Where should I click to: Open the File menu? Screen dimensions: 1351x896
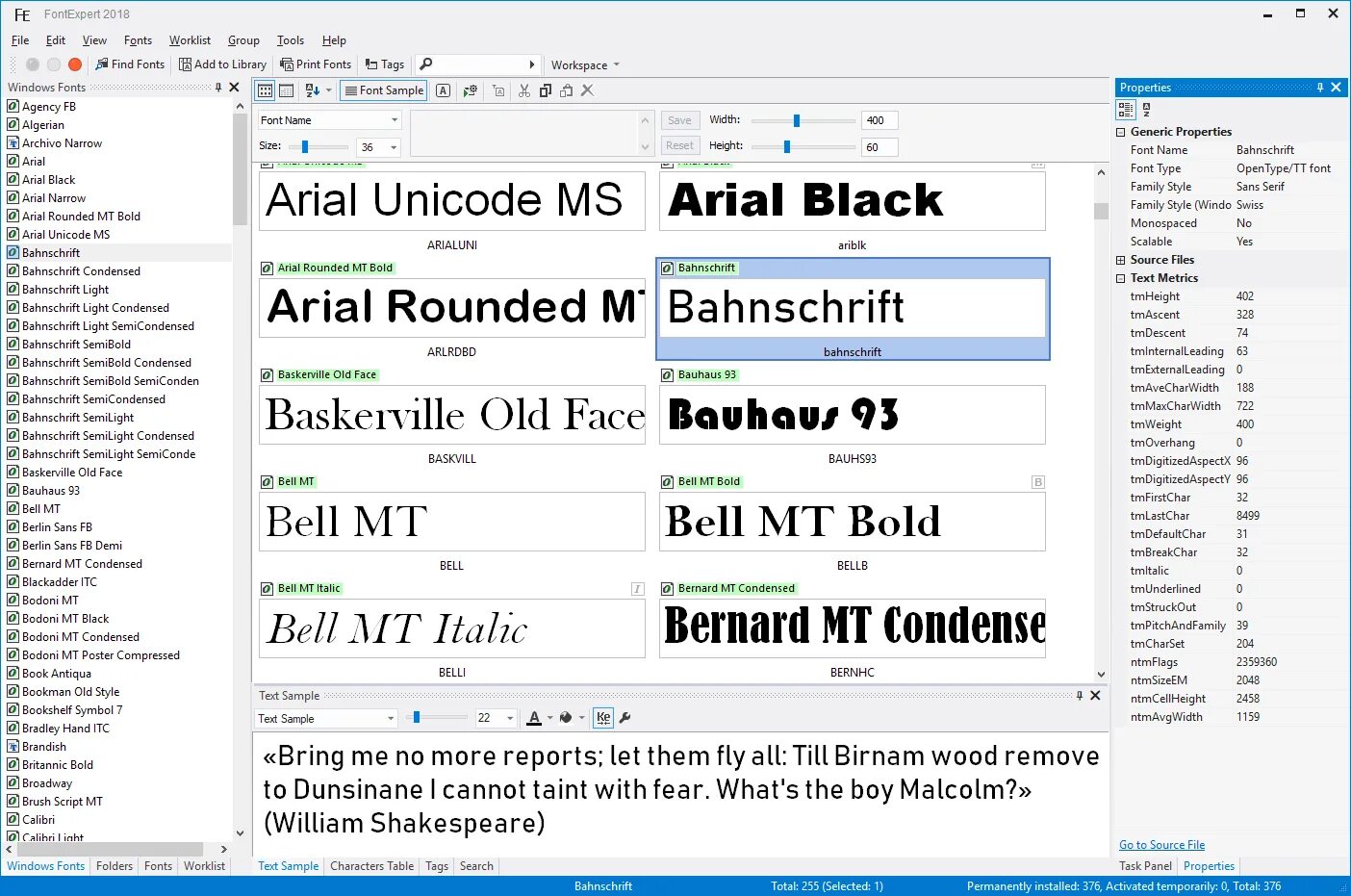pos(20,40)
